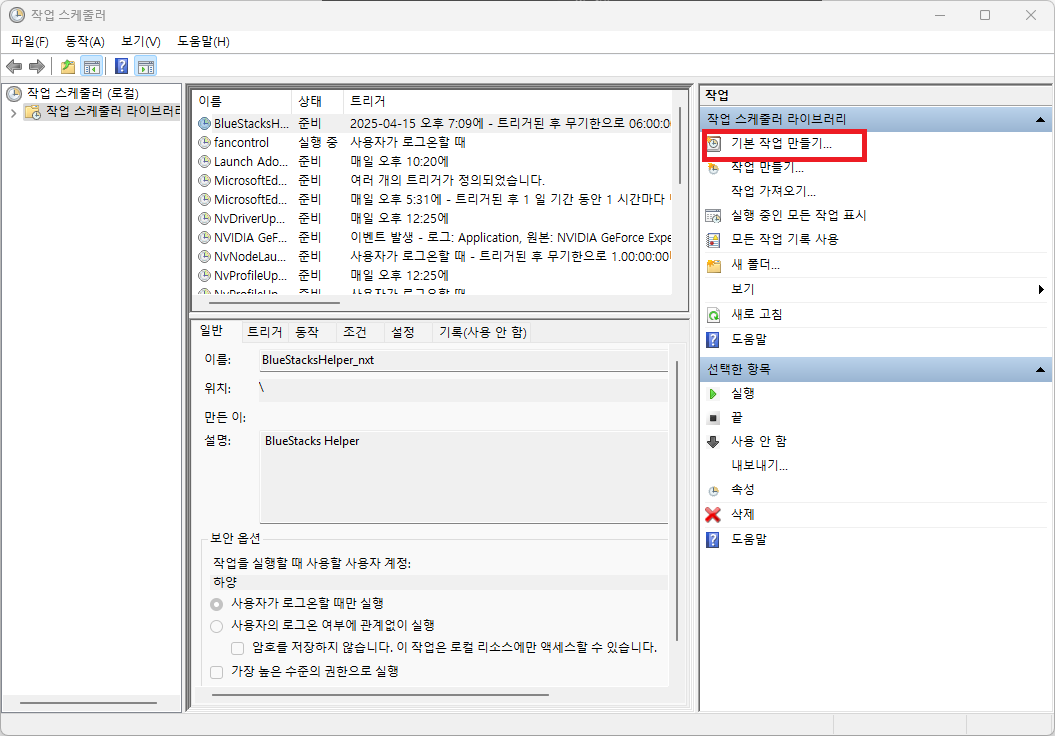Expand 작업 스케줄러 라이브러리 tree node chevron
This screenshot has width=1055, height=736.
[x=13, y=113]
